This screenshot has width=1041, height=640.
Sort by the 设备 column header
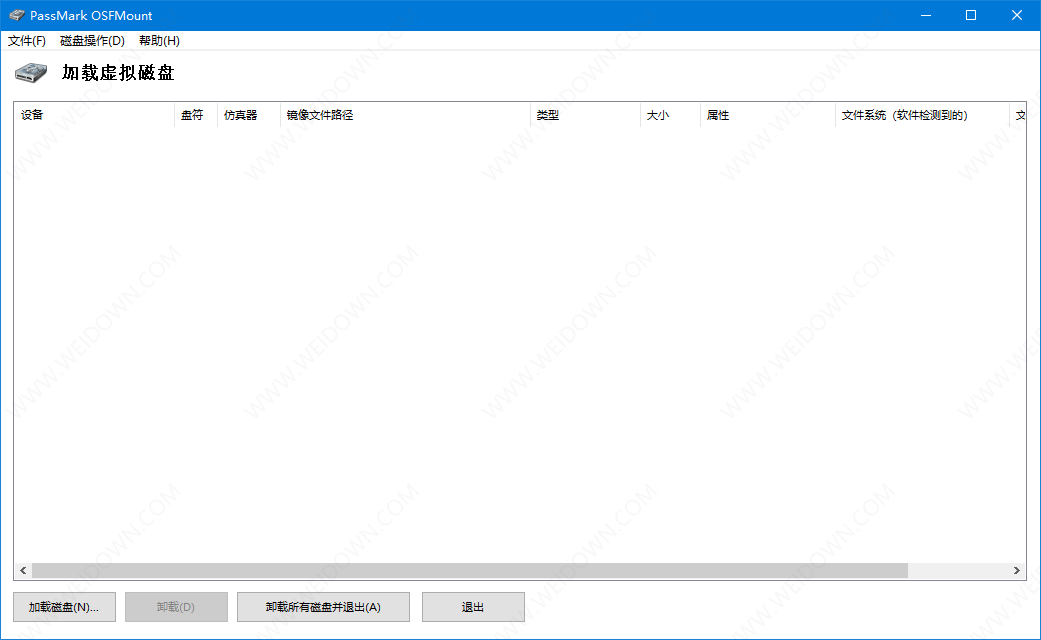(x=94, y=115)
